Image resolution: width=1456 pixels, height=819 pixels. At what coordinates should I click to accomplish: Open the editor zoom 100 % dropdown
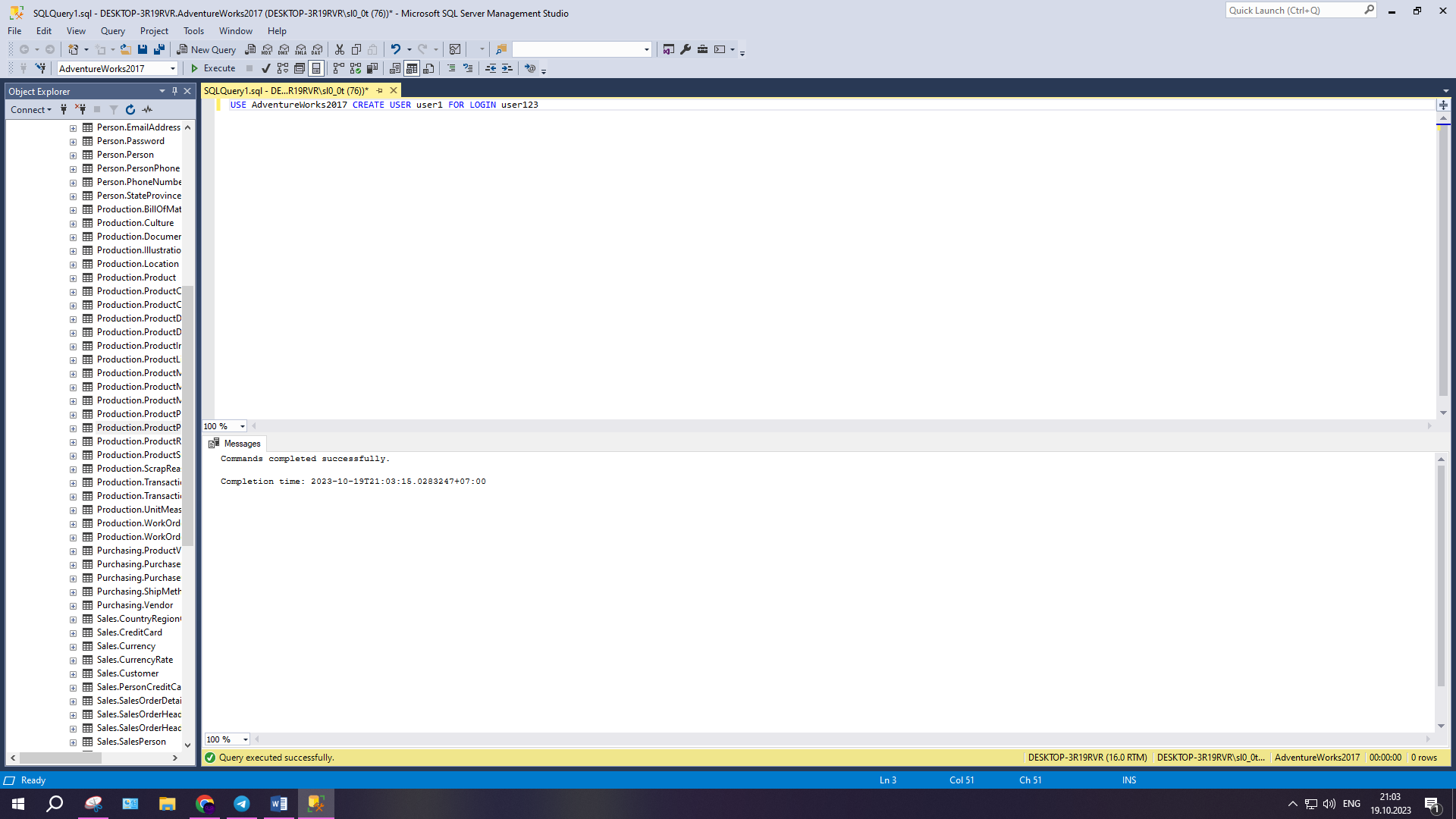(243, 426)
